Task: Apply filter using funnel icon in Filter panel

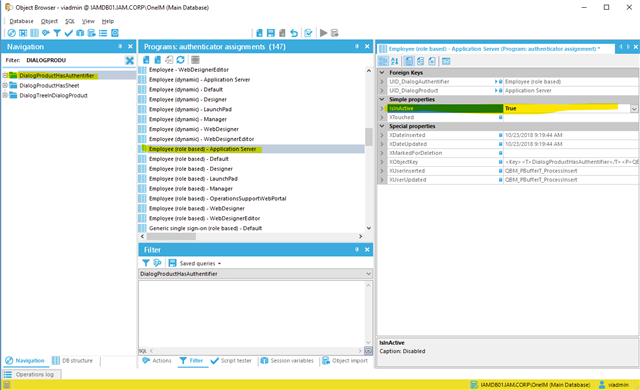Action: 146,263
